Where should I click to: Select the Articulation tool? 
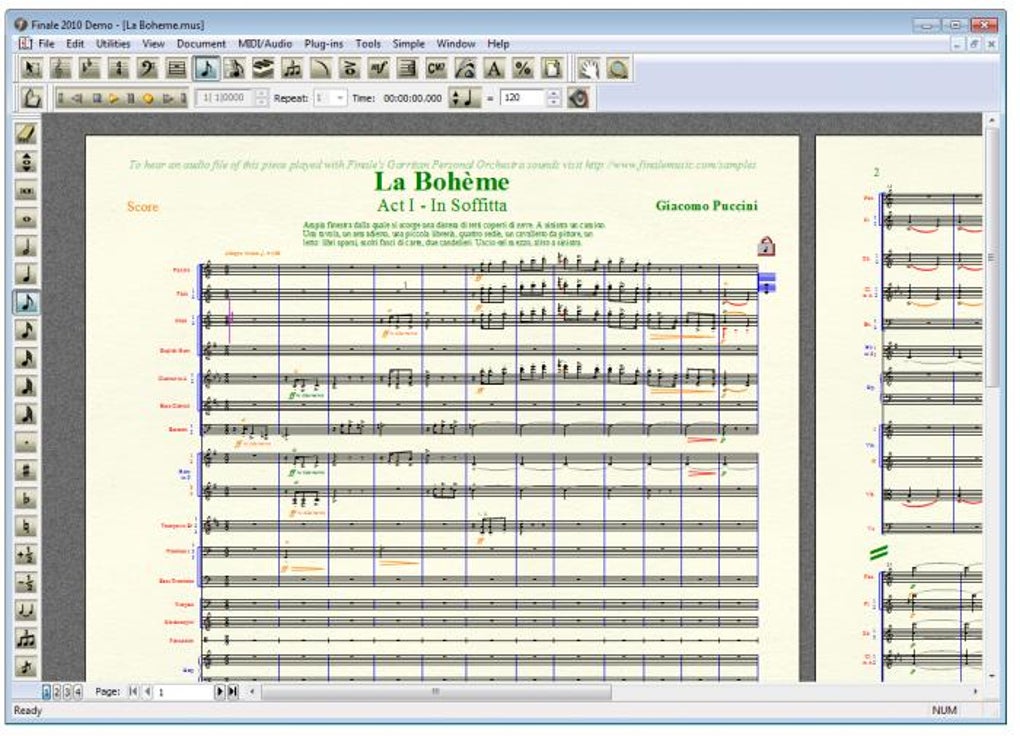click(x=349, y=68)
